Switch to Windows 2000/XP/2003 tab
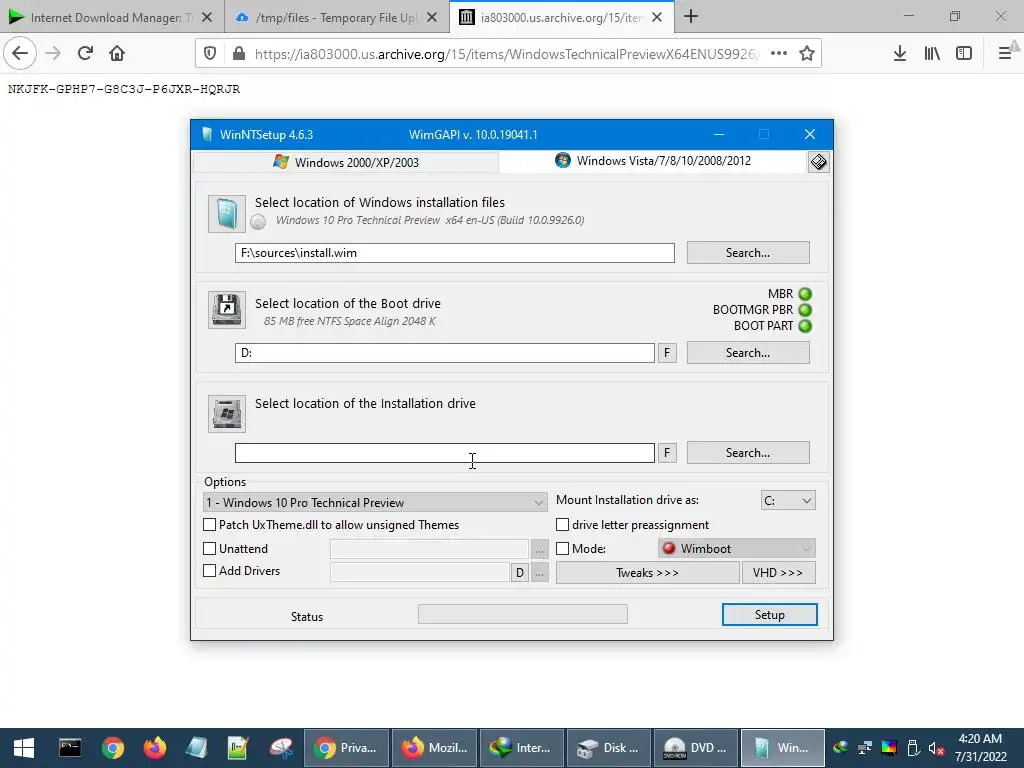 click(346, 162)
